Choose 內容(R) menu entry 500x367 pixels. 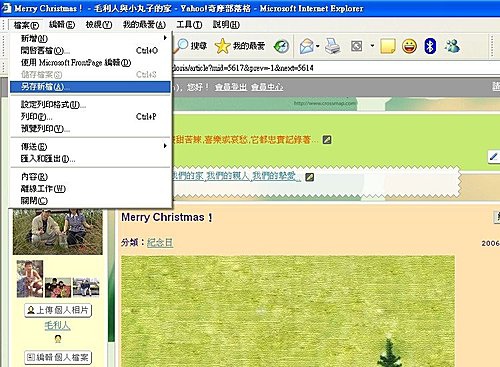pyautogui.click(x=90, y=176)
